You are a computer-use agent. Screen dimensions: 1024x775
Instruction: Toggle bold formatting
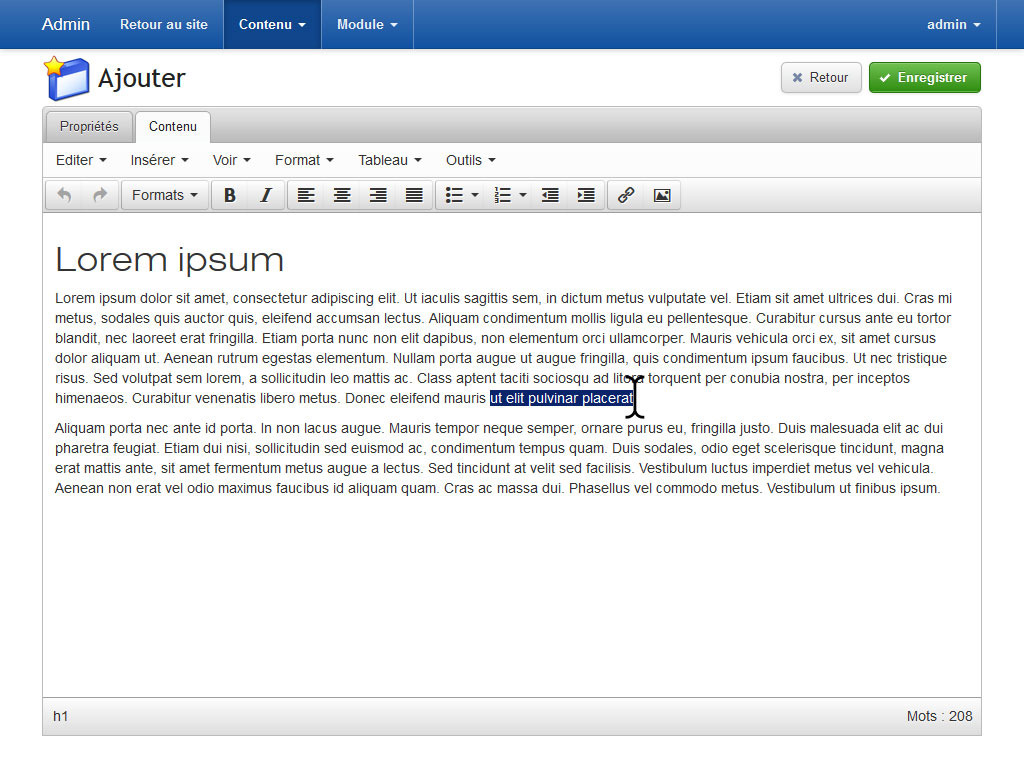230,195
